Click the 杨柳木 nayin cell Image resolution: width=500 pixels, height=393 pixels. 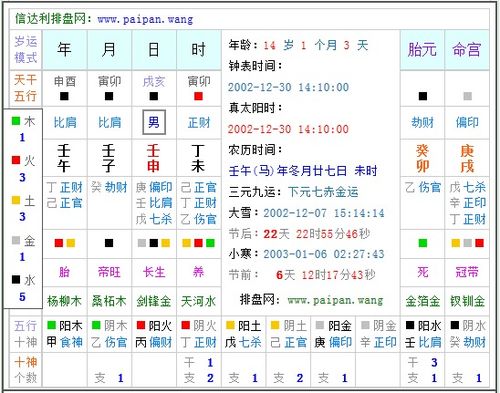coord(64,301)
